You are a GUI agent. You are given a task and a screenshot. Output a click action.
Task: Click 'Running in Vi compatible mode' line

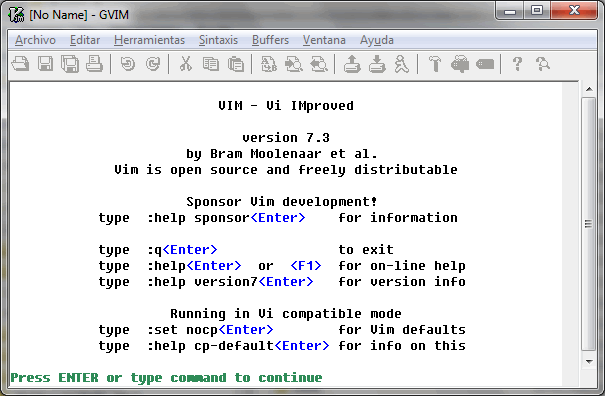pos(286,314)
